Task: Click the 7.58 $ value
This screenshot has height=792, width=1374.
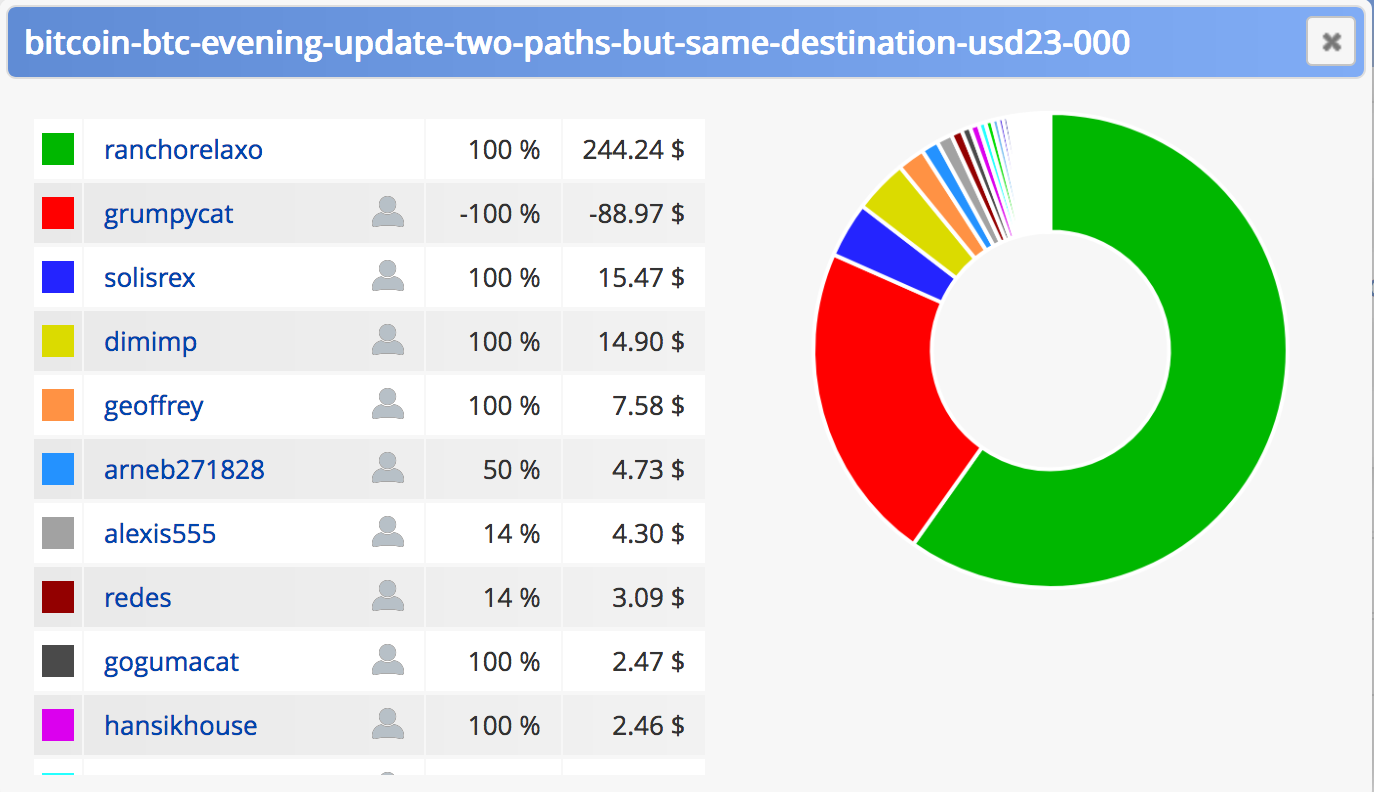Action: [x=648, y=406]
